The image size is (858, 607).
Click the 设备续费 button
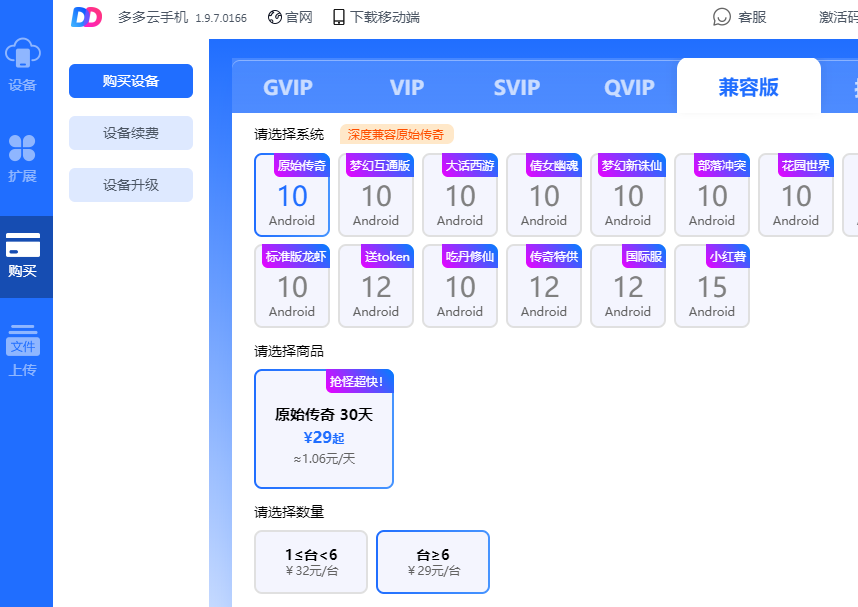(131, 133)
